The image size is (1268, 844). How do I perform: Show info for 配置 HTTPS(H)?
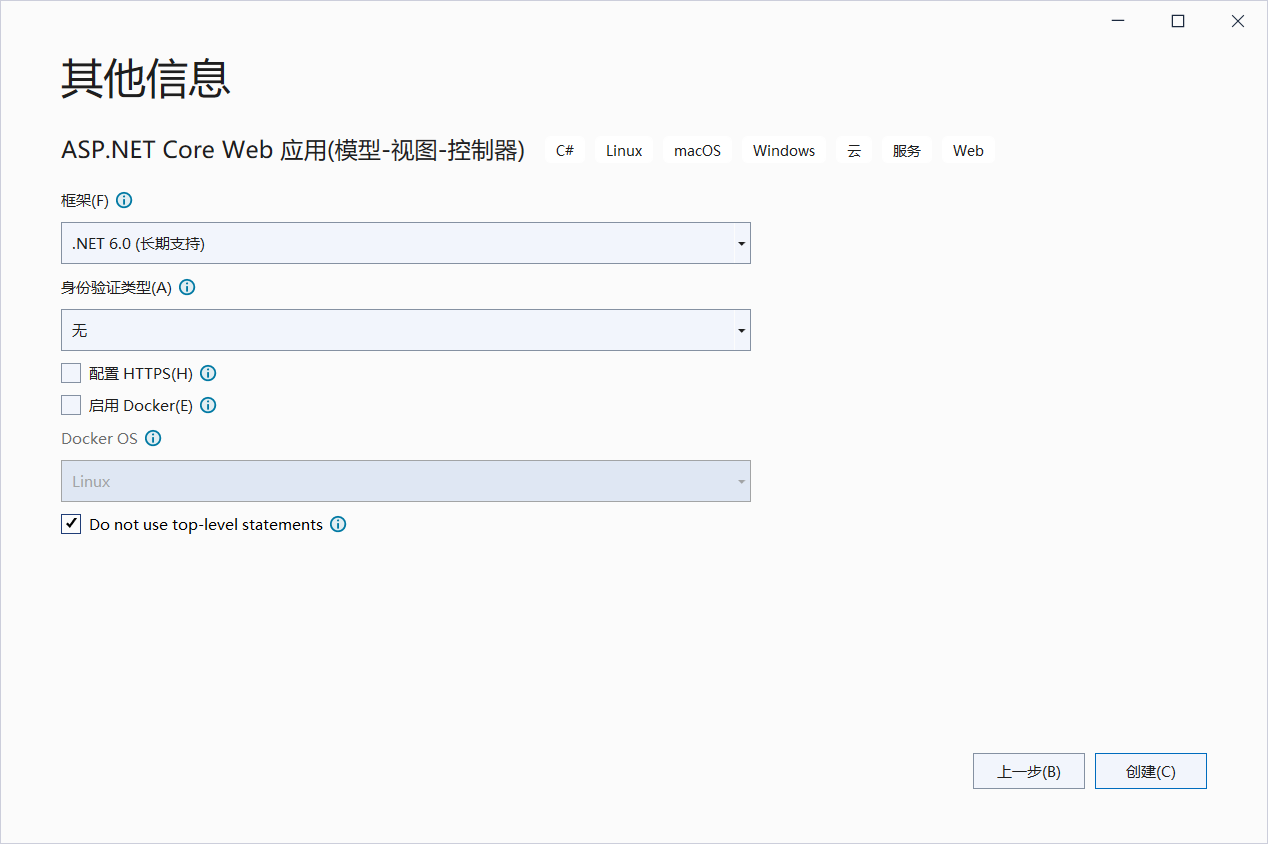(208, 373)
